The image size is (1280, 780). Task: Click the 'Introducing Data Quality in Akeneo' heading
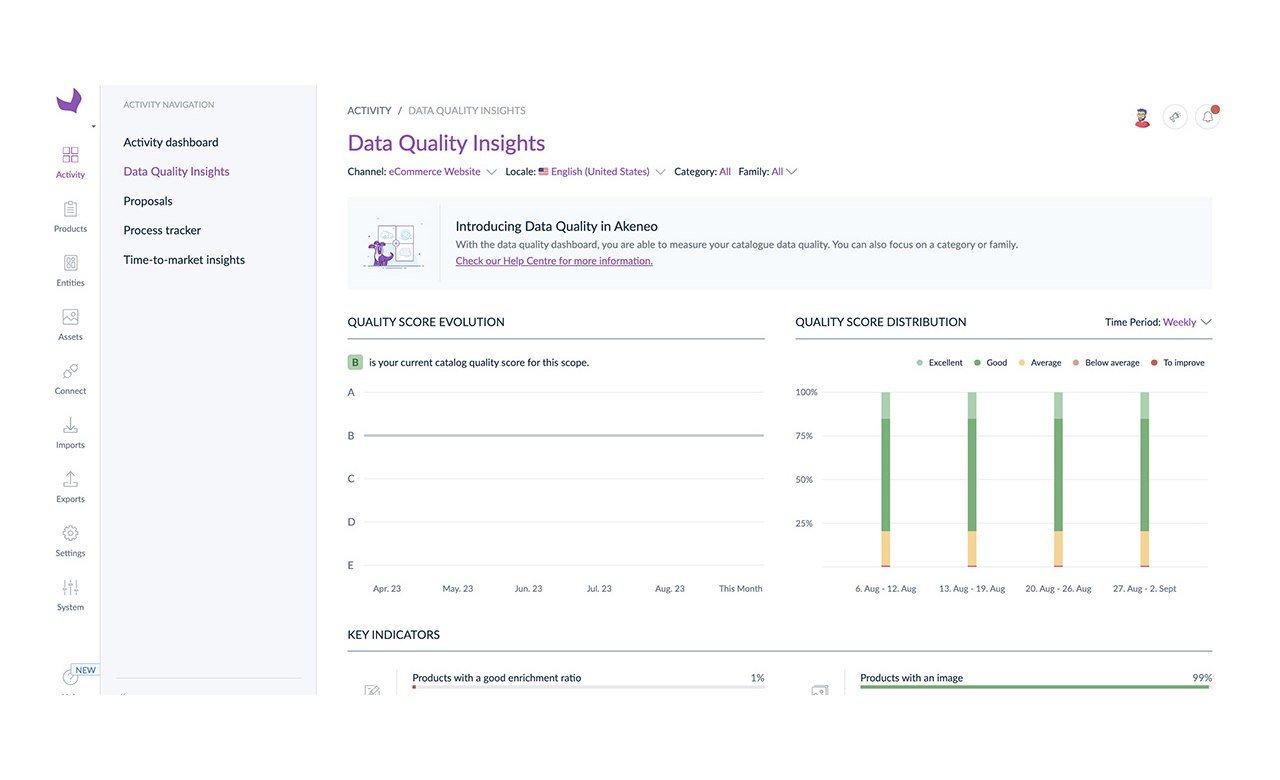[x=557, y=227]
